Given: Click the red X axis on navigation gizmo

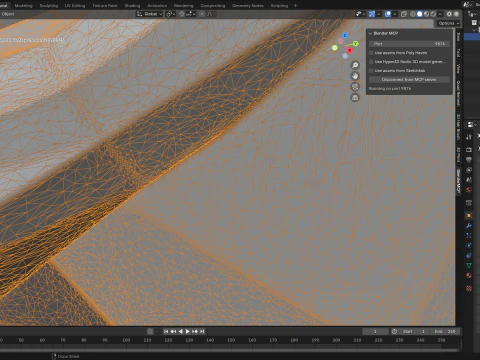Looking at the screenshot, I should coord(349,50).
